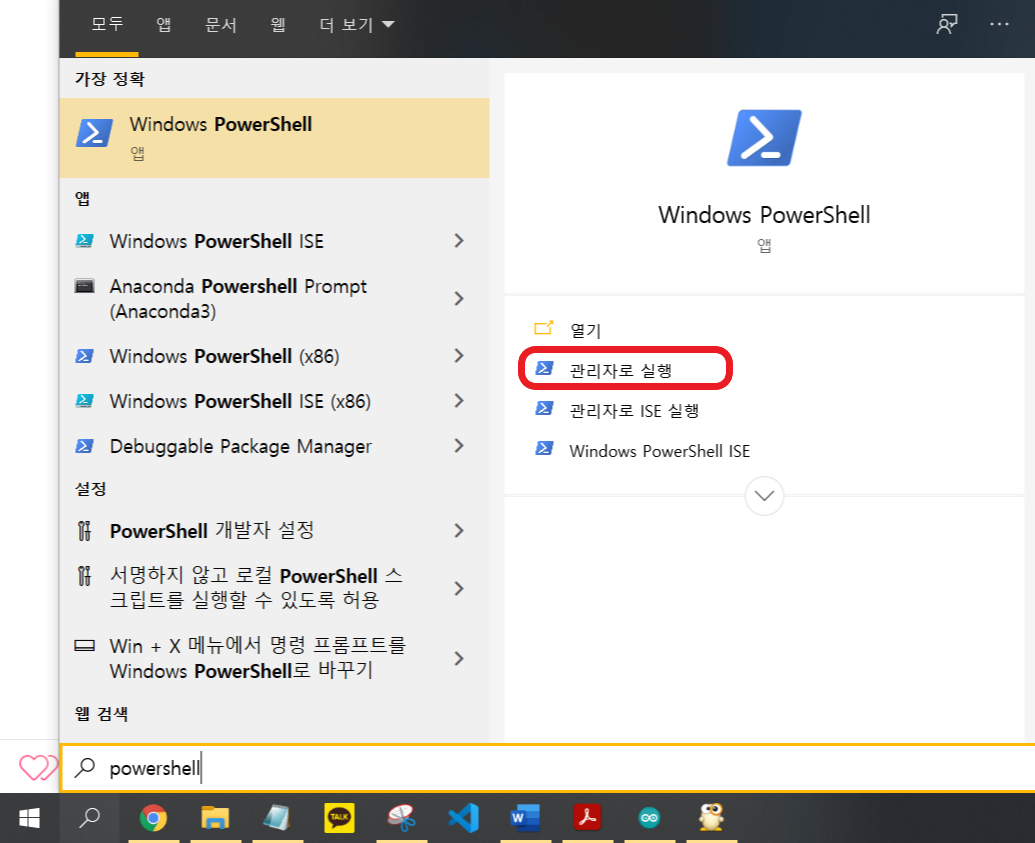Image resolution: width=1035 pixels, height=843 pixels.
Task: Click the 열기 open icon
Action: click(543, 328)
